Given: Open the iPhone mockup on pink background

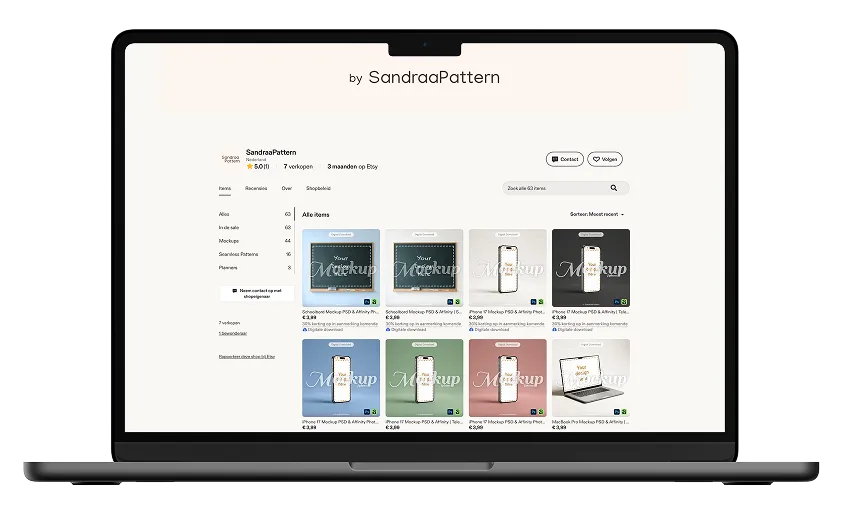Looking at the screenshot, I should pyautogui.click(x=508, y=378).
